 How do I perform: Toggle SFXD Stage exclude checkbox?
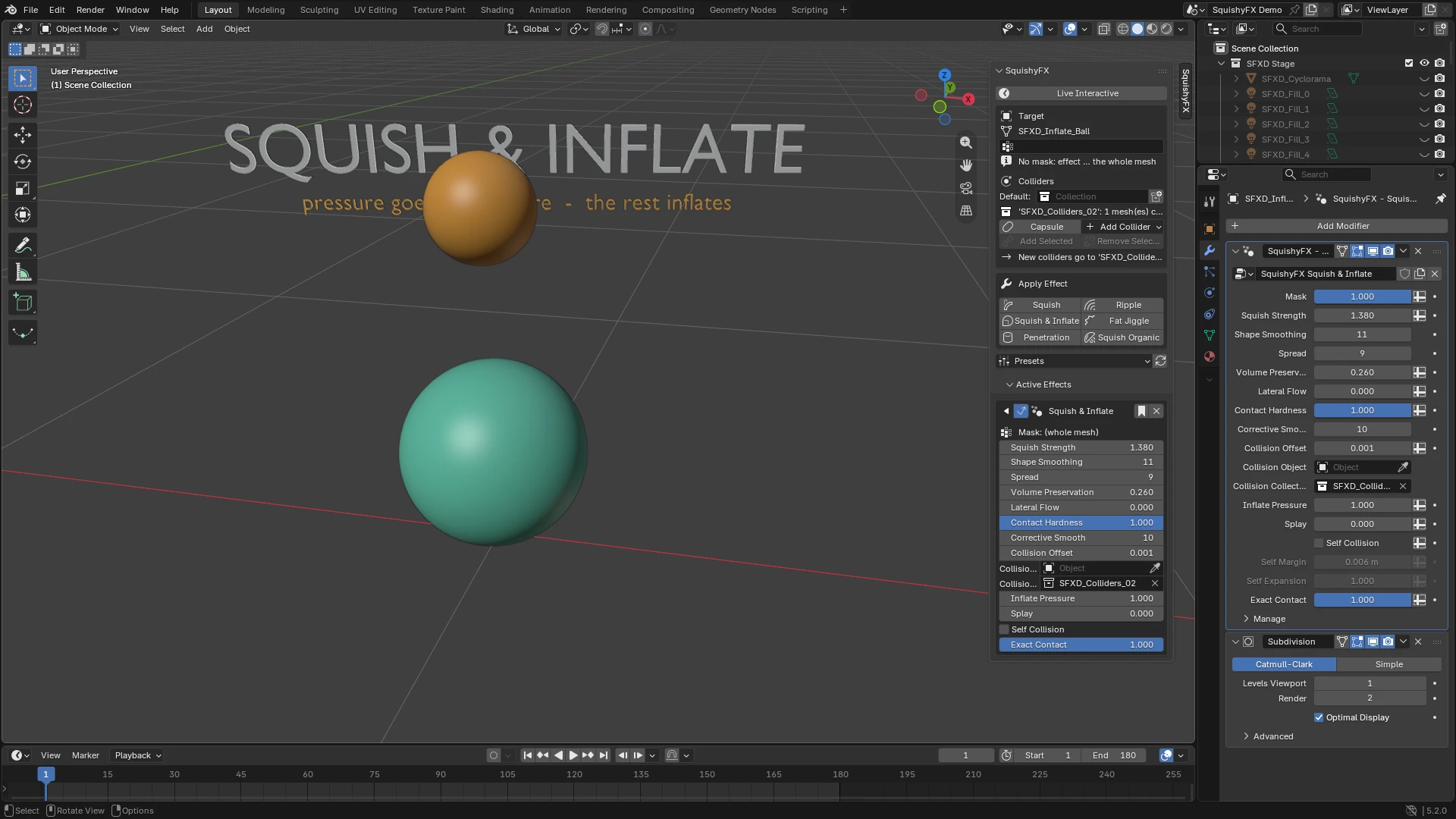pyautogui.click(x=1409, y=64)
